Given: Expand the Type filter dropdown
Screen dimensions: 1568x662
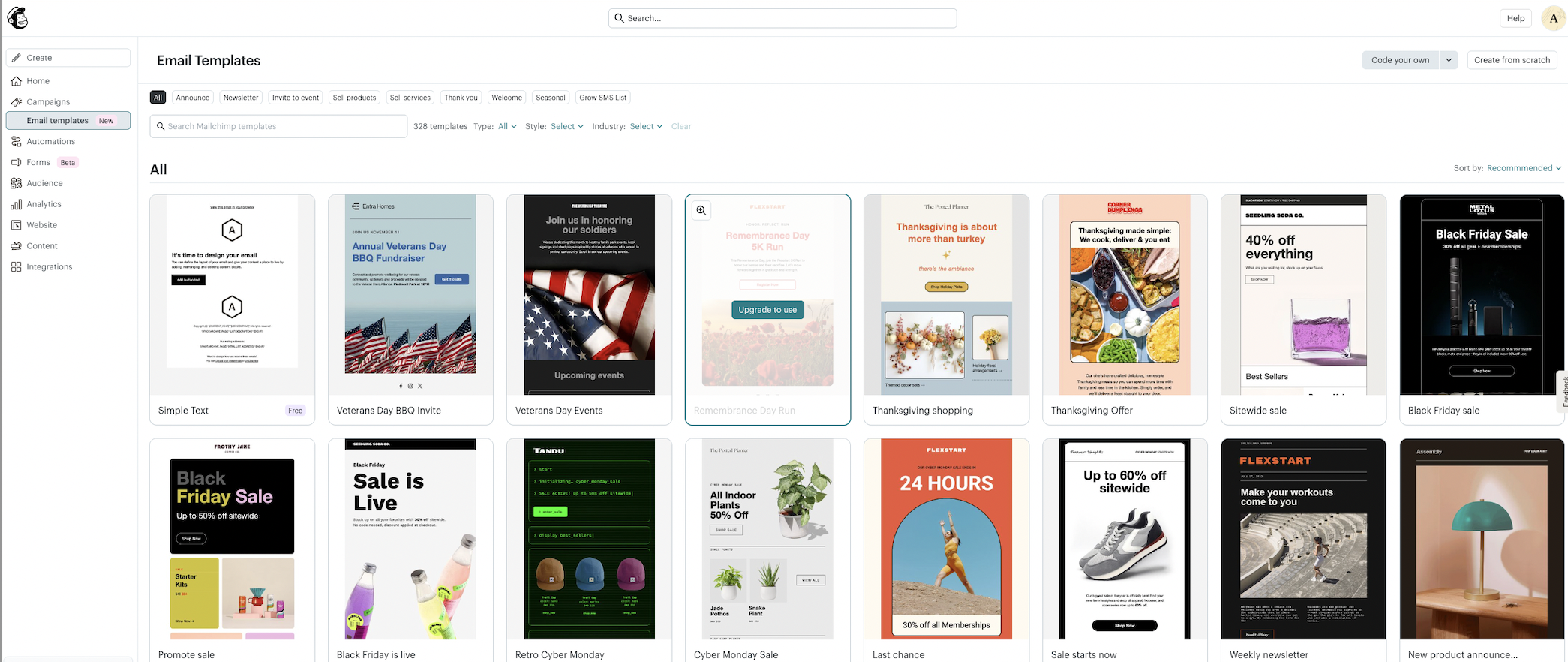Looking at the screenshot, I should (507, 126).
